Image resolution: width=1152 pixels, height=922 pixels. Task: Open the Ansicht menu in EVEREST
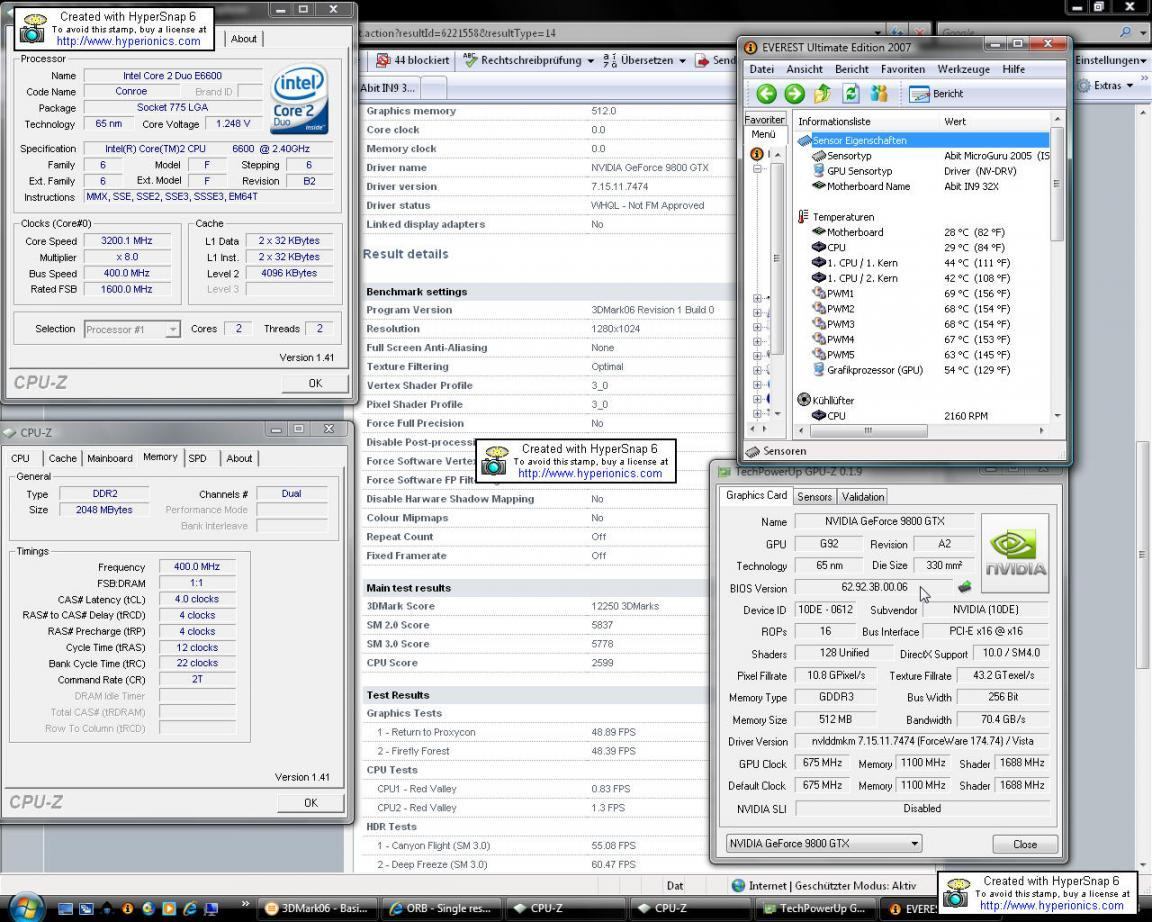point(804,69)
